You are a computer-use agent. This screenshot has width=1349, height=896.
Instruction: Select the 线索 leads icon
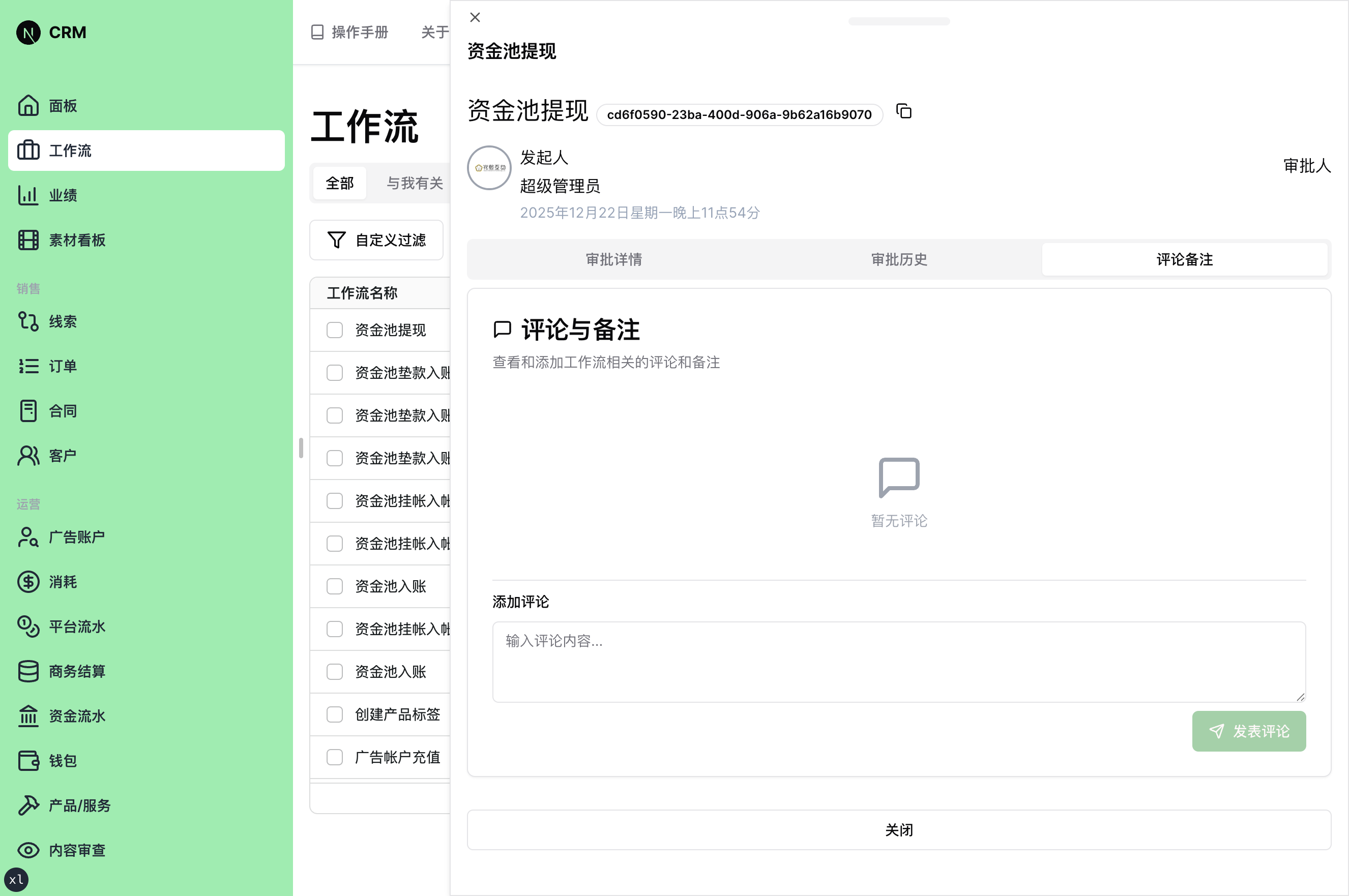pos(28,321)
